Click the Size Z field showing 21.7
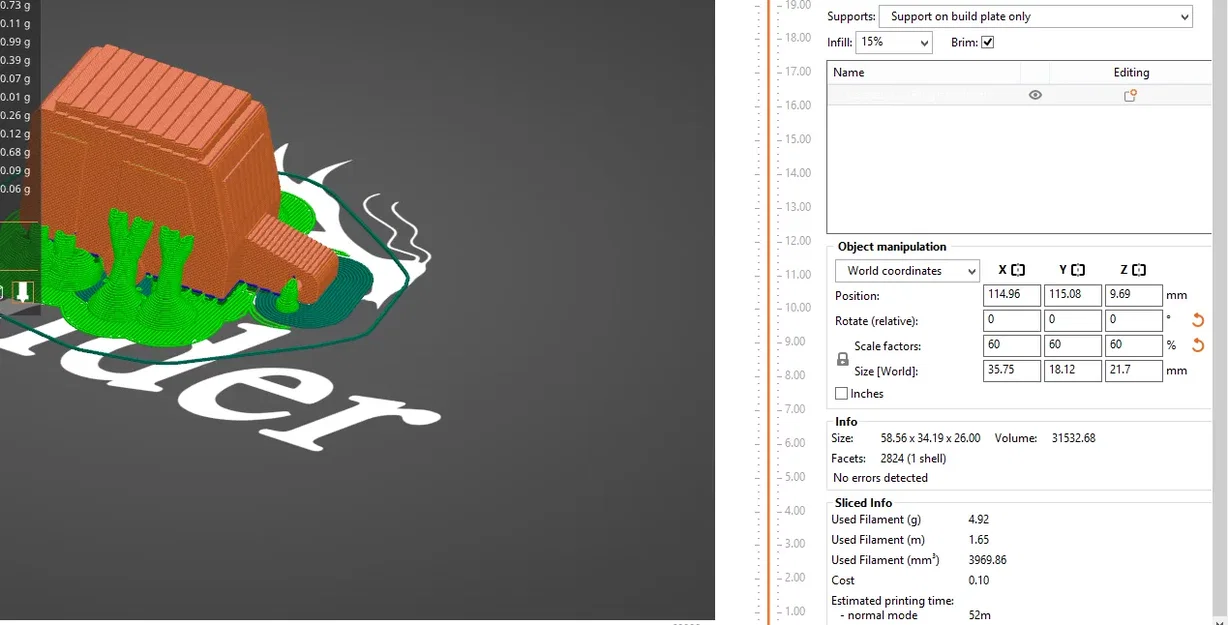Screen dimensions: 1228x625 pos(1133,371)
